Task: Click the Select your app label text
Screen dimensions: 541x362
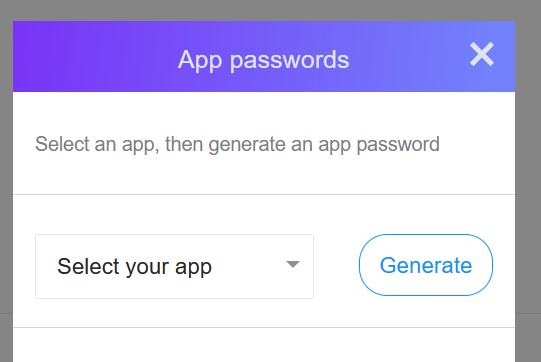Action: (x=134, y=267)
